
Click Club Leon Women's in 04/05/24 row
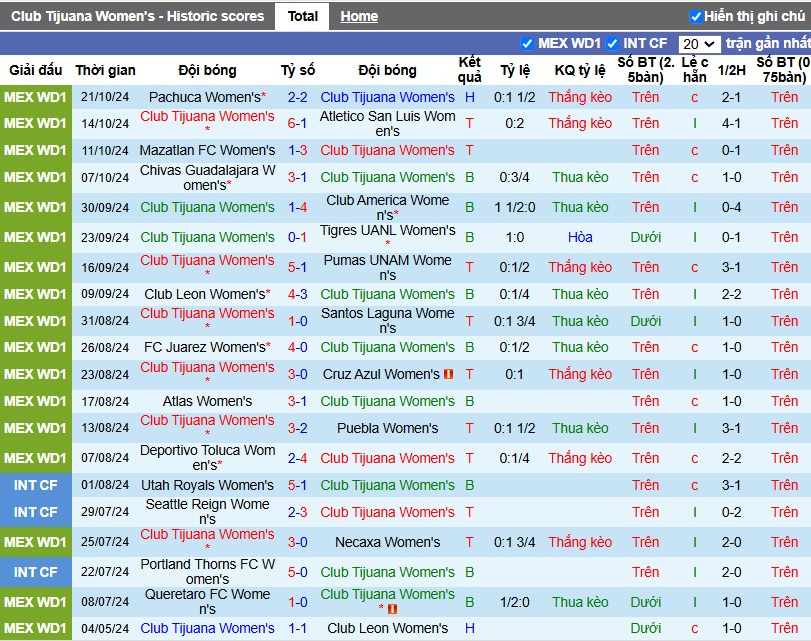pos(387,628)
